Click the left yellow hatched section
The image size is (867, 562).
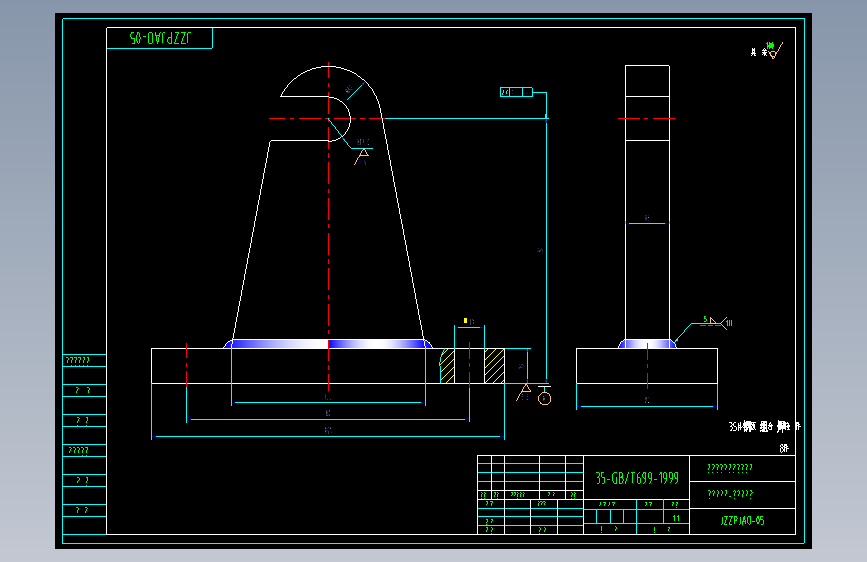(x=447, y=366)
